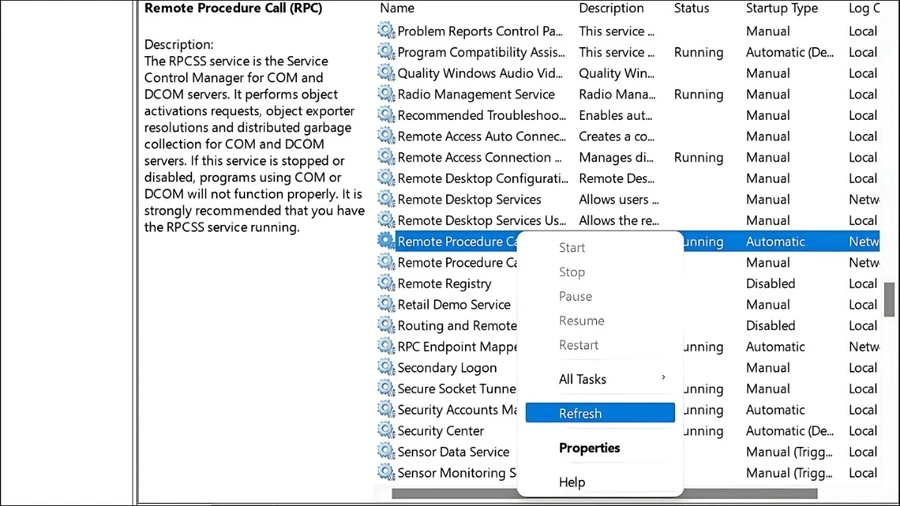Image resolution: width=900 pixels, height=506 pixels.
Task: Sort by the Status column header
Action: (x=692, y=8)
